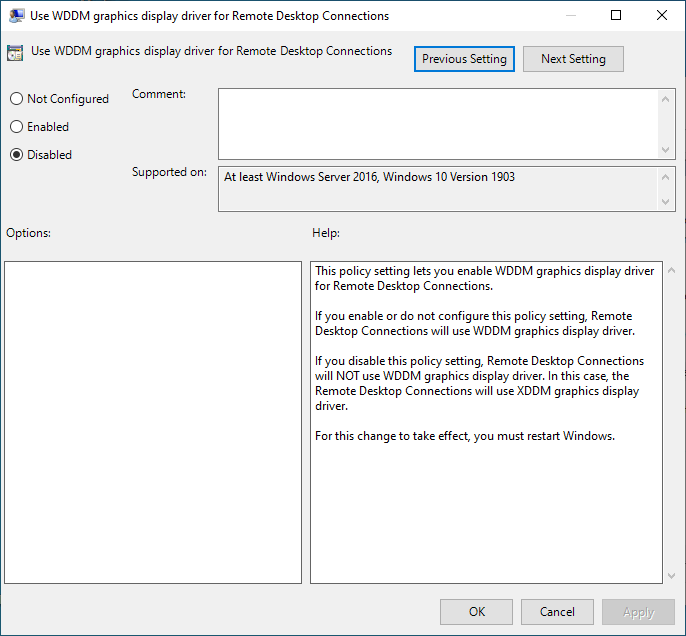
Task: Click the Comment box scroll up arrow
Action: coord(665,99)
